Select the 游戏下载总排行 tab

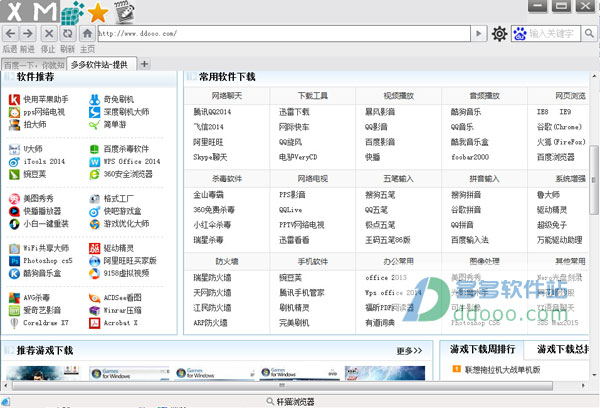(x=562, y=349)
